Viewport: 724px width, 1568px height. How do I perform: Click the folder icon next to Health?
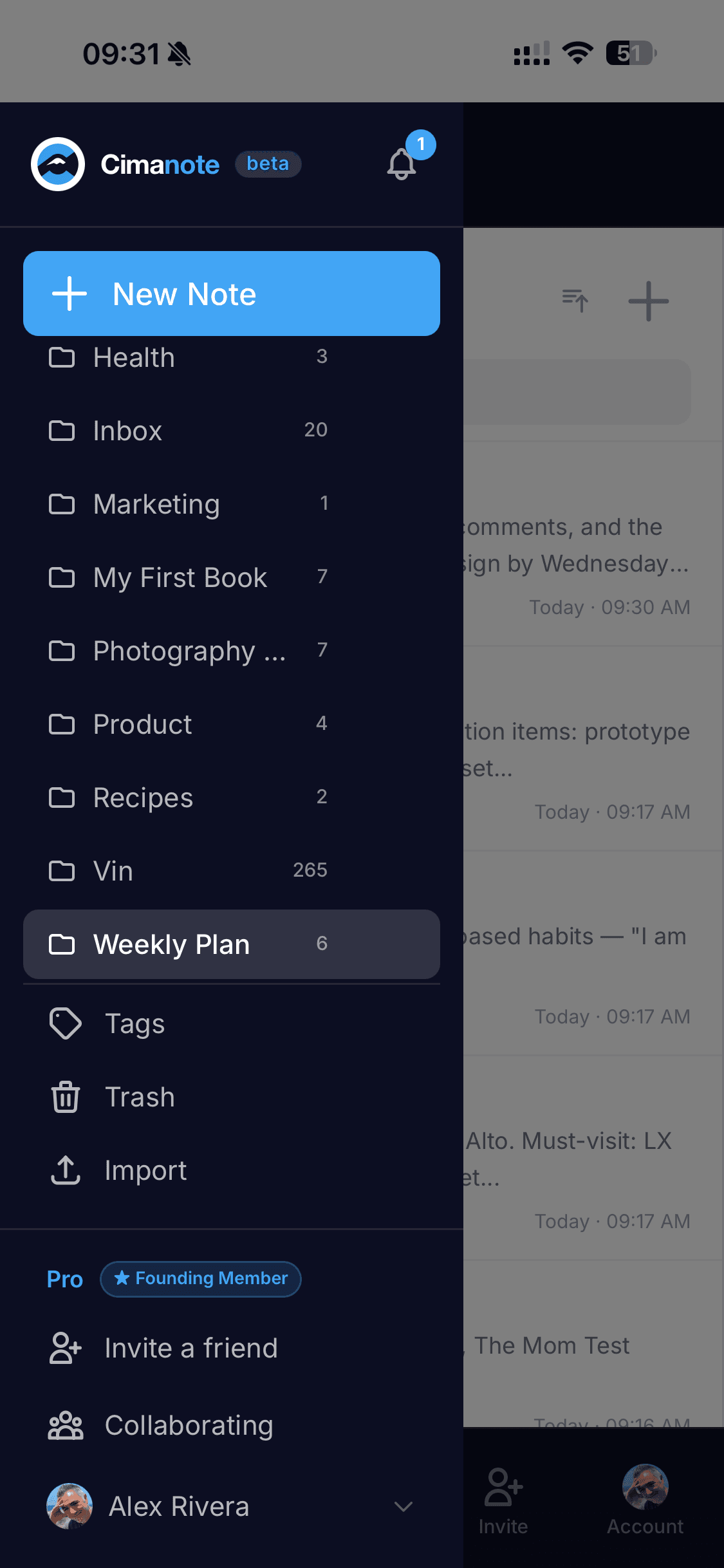pos(62,358)
